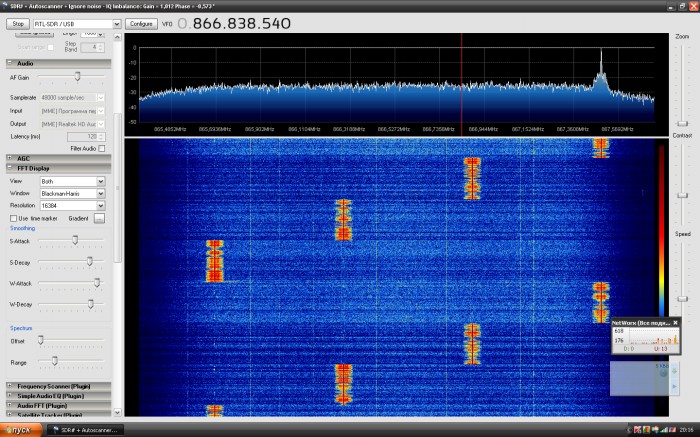Click the 866,944MHz frequency axis label

pos(483,129)
